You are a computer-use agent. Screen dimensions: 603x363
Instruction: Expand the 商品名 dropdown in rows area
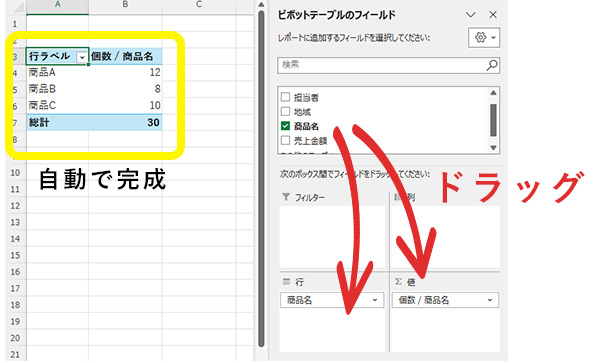pyautogui.click(x=375, y=300)
